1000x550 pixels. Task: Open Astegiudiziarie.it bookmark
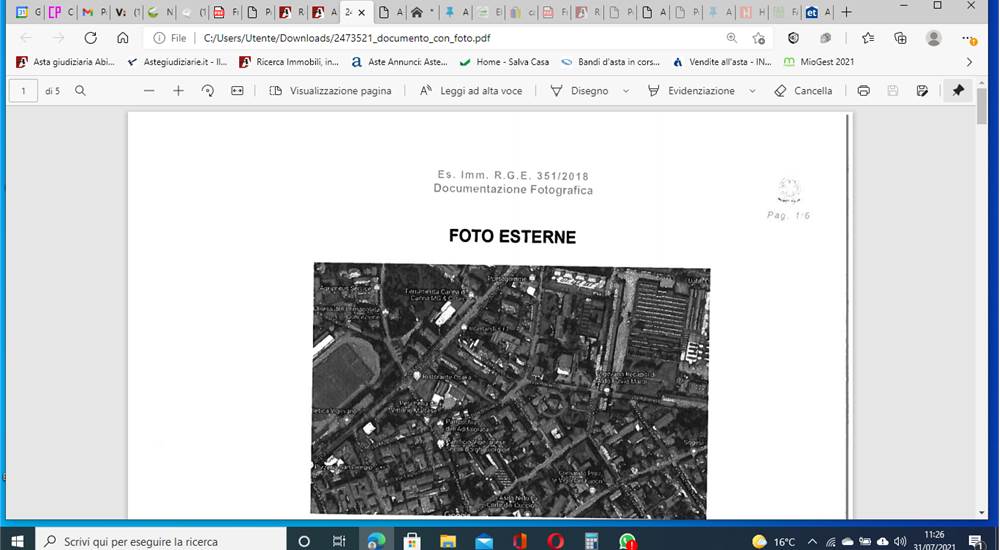(177, 62)
